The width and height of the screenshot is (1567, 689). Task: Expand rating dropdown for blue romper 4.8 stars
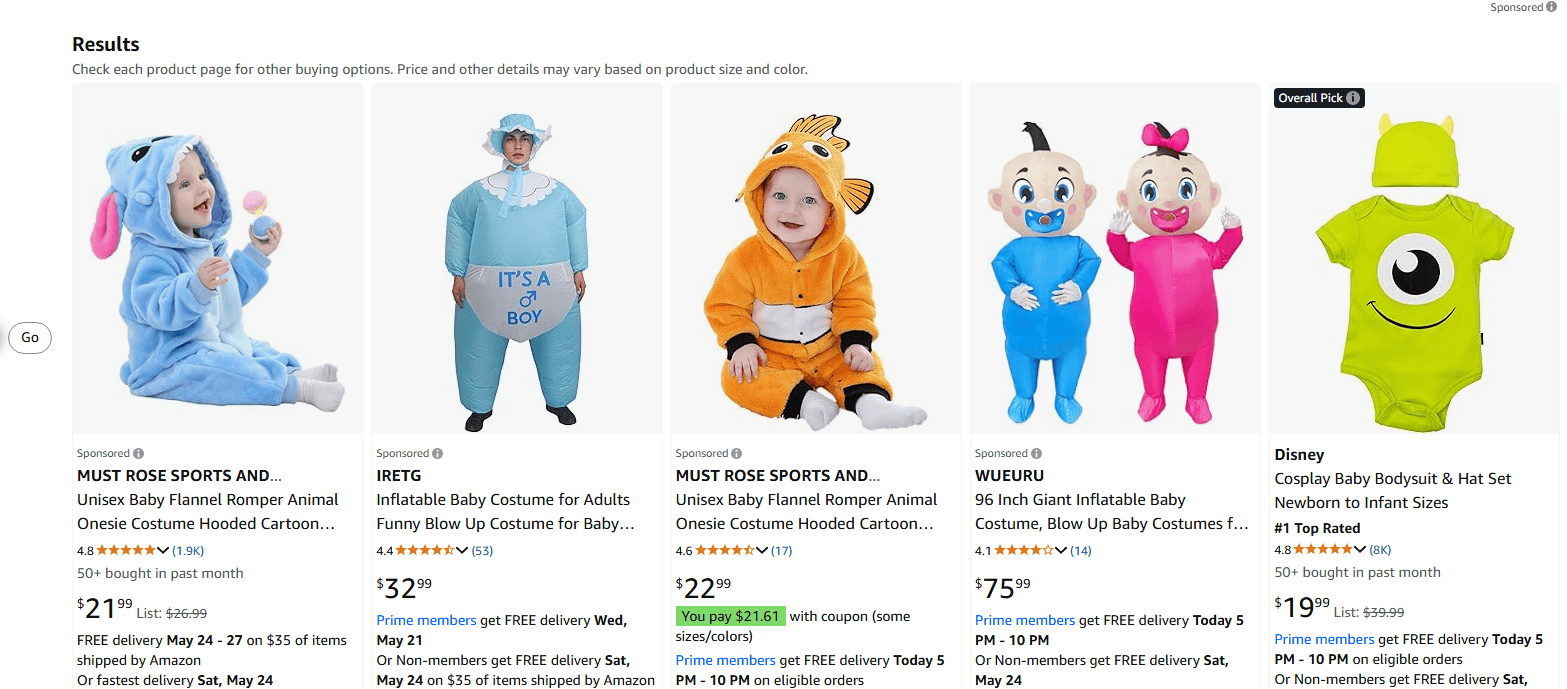pos(163,550)
